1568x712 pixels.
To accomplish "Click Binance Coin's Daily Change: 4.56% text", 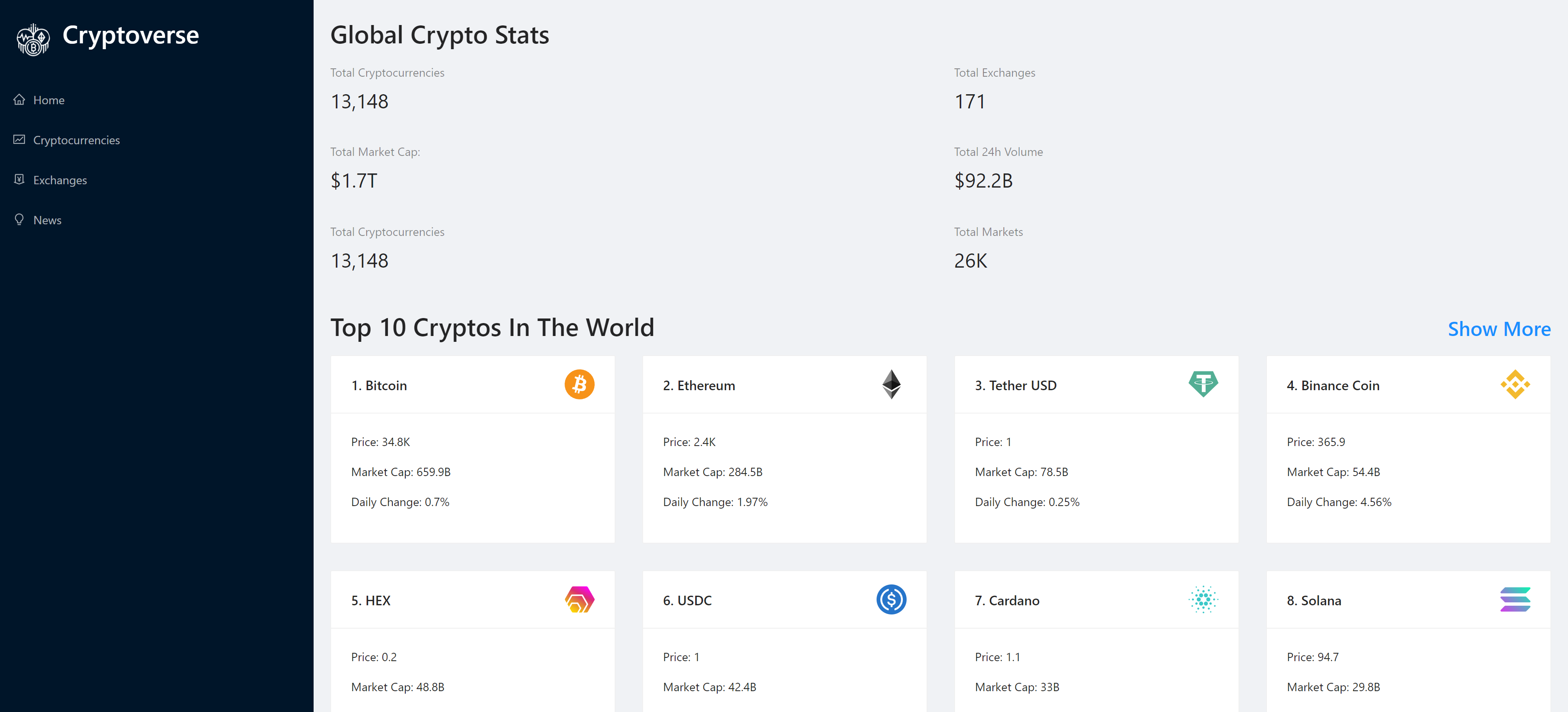I will (1339, 503).
